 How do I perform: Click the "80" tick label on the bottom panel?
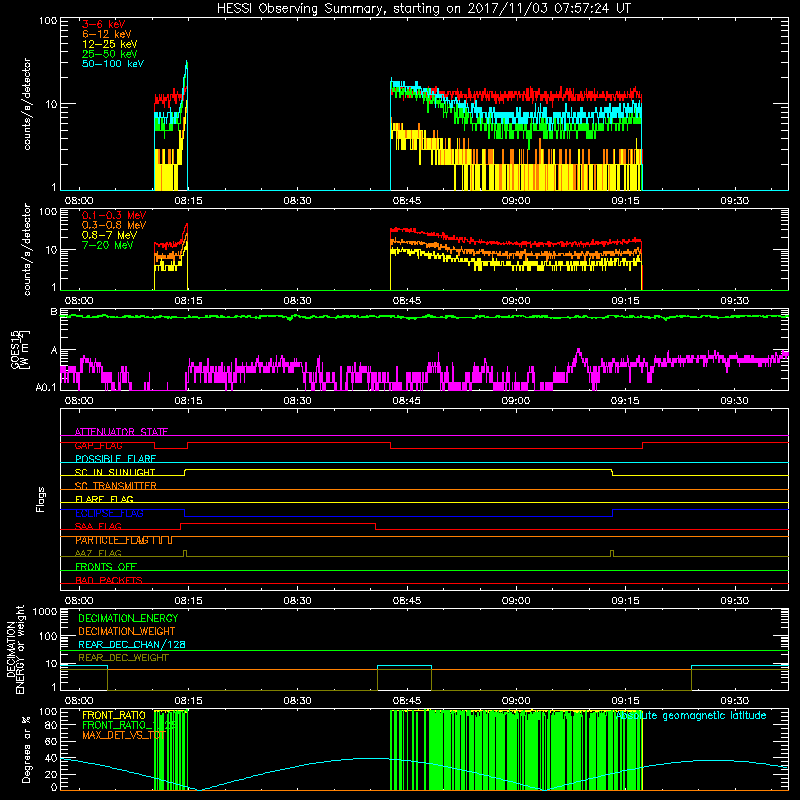(51, 725)
